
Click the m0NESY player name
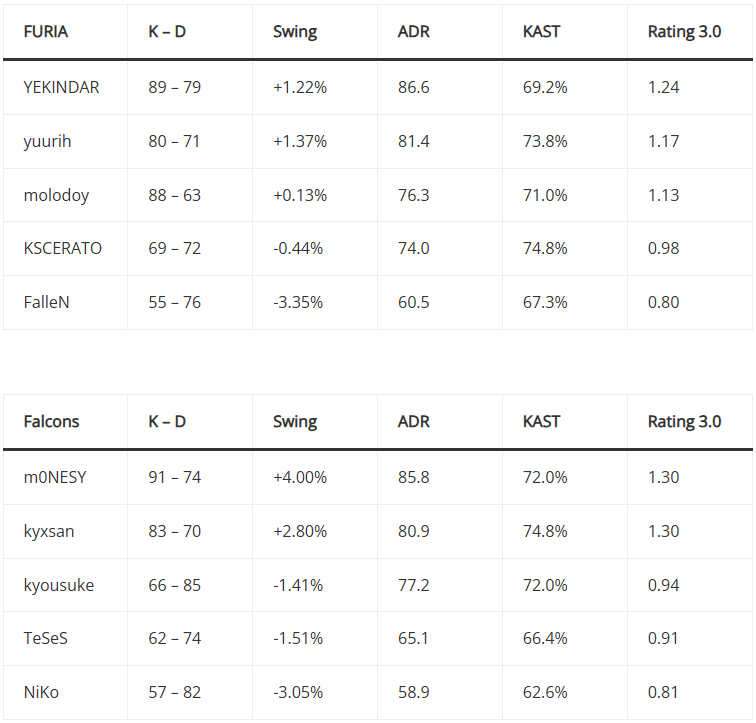55,477
